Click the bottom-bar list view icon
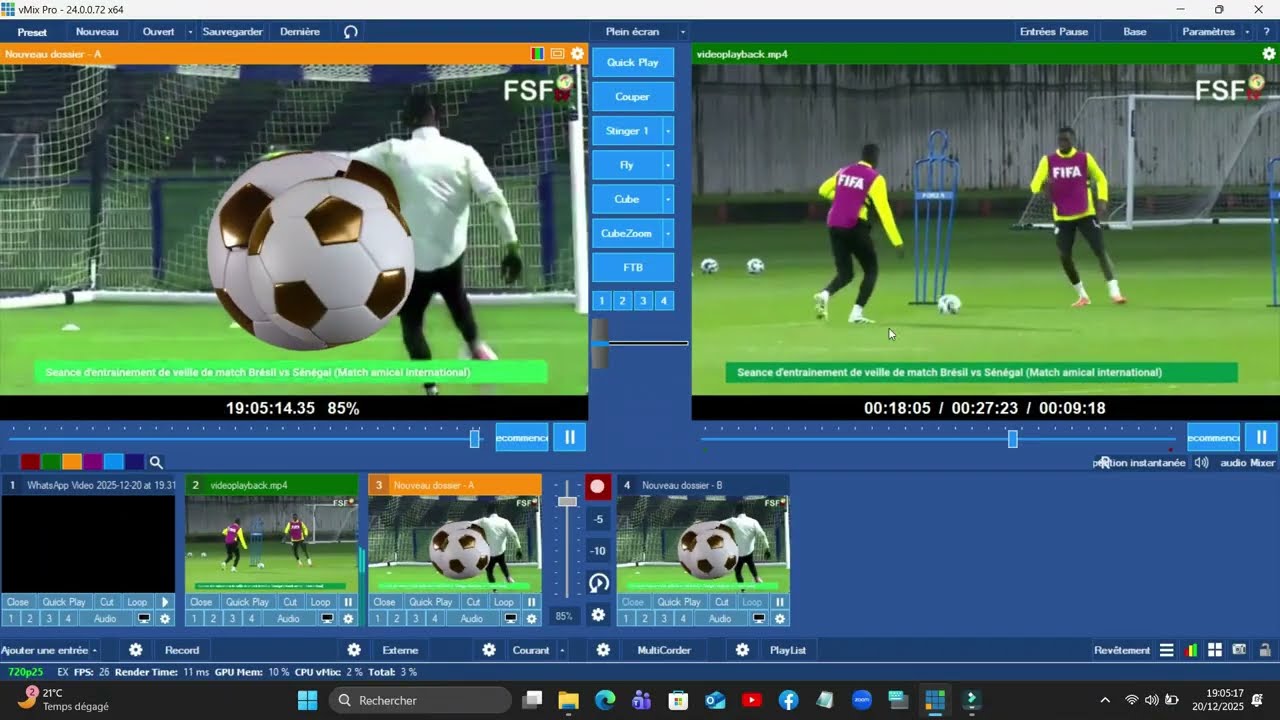Screen dimensions: 1280x720 pyautogui.click(x=1166, y=650)
